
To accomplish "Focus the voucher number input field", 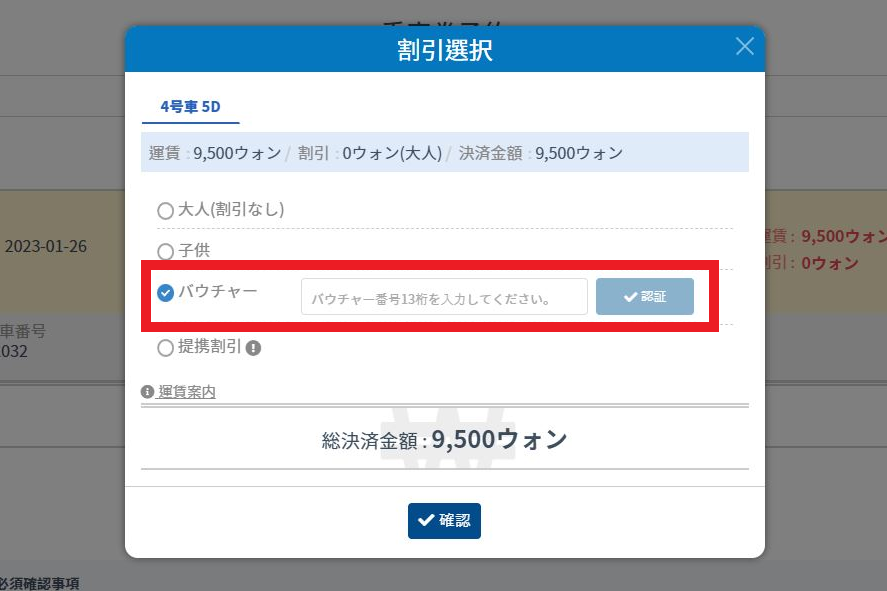I will coord(444,297).
